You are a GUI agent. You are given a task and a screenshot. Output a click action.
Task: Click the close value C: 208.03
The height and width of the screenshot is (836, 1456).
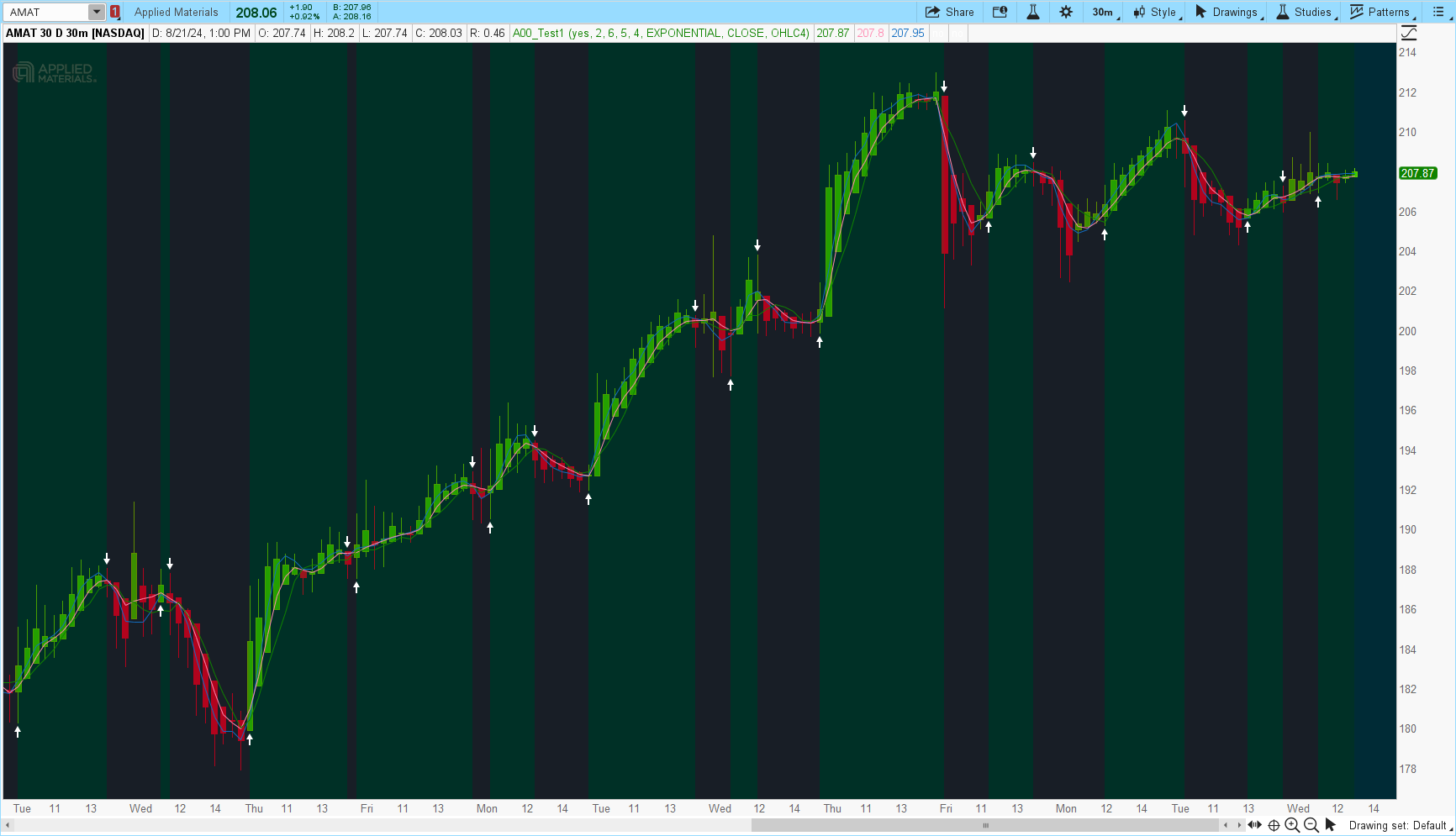pyautogui.click(x=439, y=33)
